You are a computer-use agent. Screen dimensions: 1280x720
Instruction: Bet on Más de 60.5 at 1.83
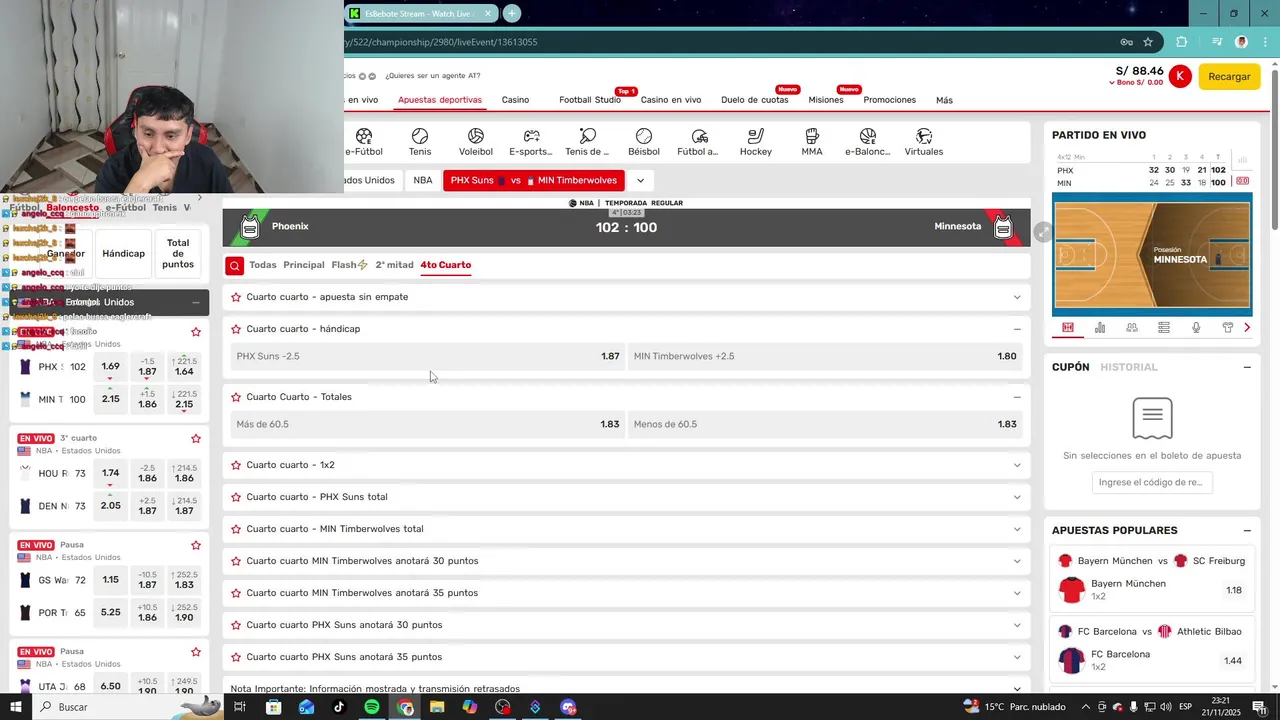[x=428, y=424]
